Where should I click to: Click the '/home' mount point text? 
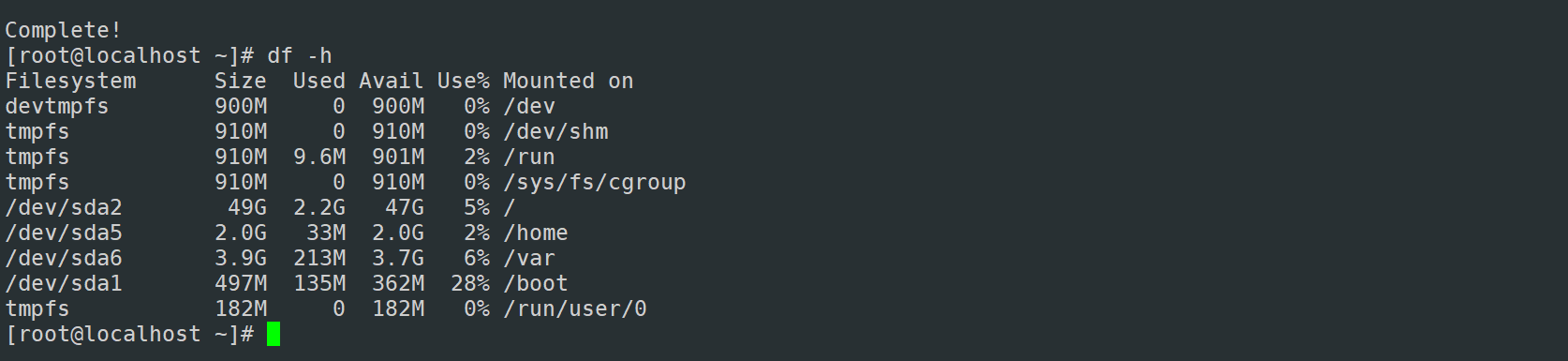pyautogui.click(x=536, y=233)
